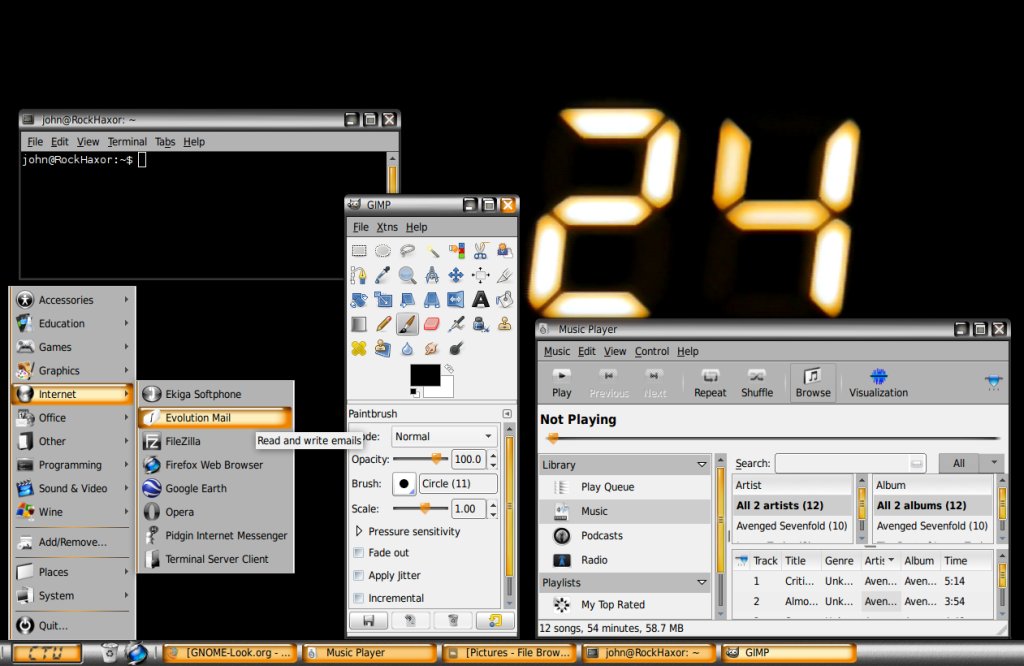
Task: Open dropdown arrow beside the All search button
Action: [x=993, y=463]
